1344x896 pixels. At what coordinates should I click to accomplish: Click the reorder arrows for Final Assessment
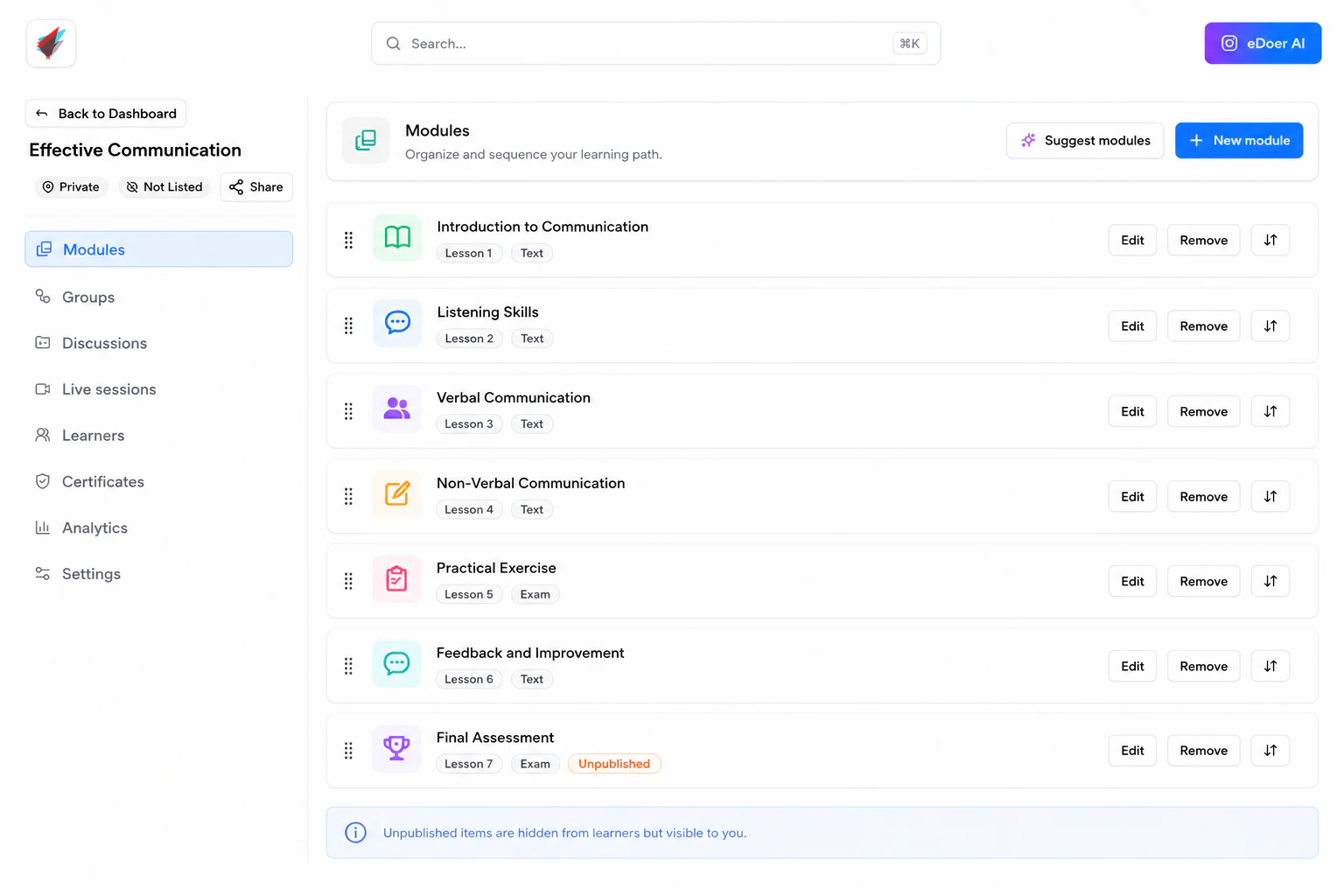(1270, 751)
